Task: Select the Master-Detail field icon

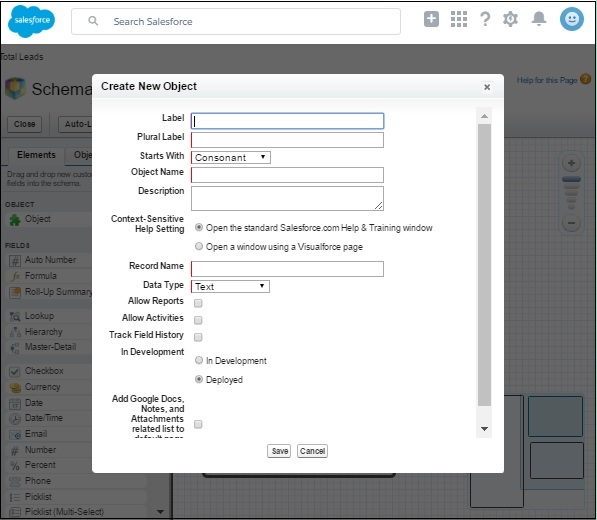Action: pos(15,348)
